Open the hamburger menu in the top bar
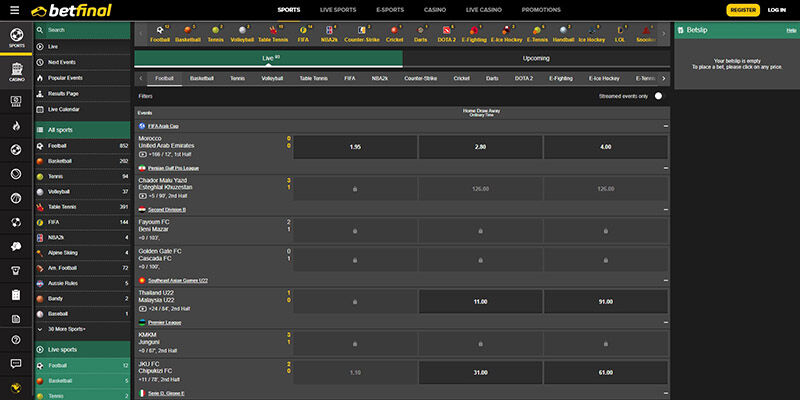Viewport: 800px width, 400px height. 15,10
